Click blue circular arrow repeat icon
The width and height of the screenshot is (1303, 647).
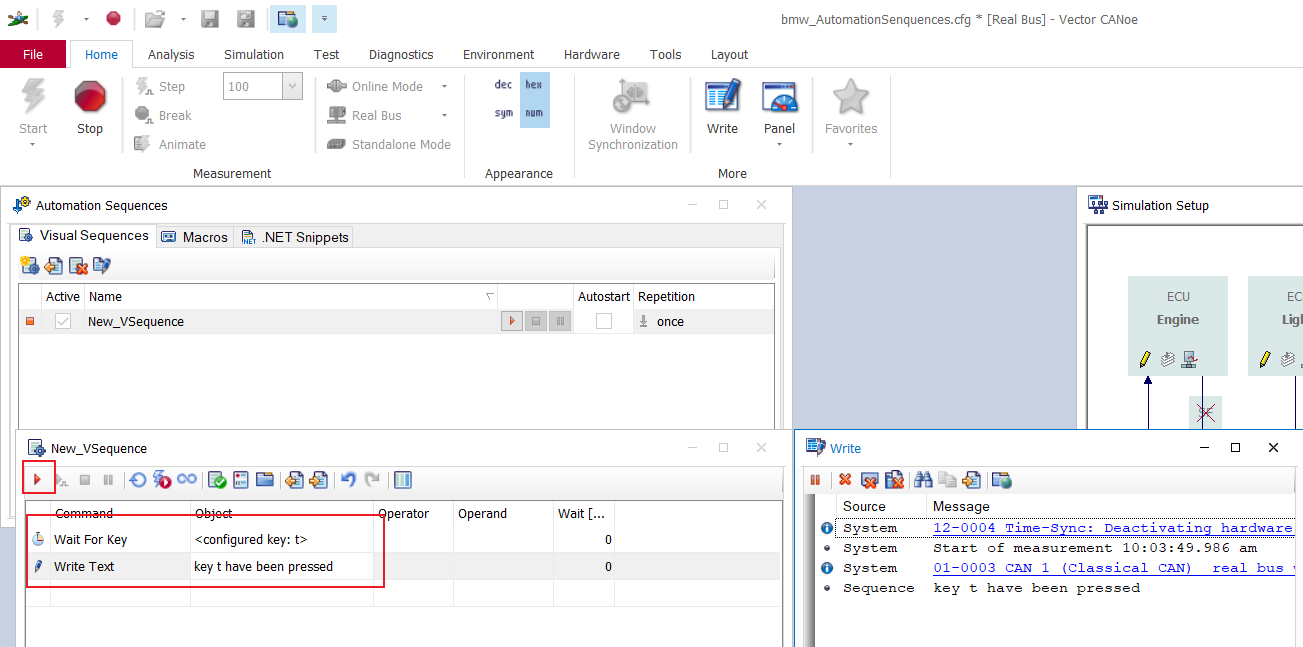[138, 480]
